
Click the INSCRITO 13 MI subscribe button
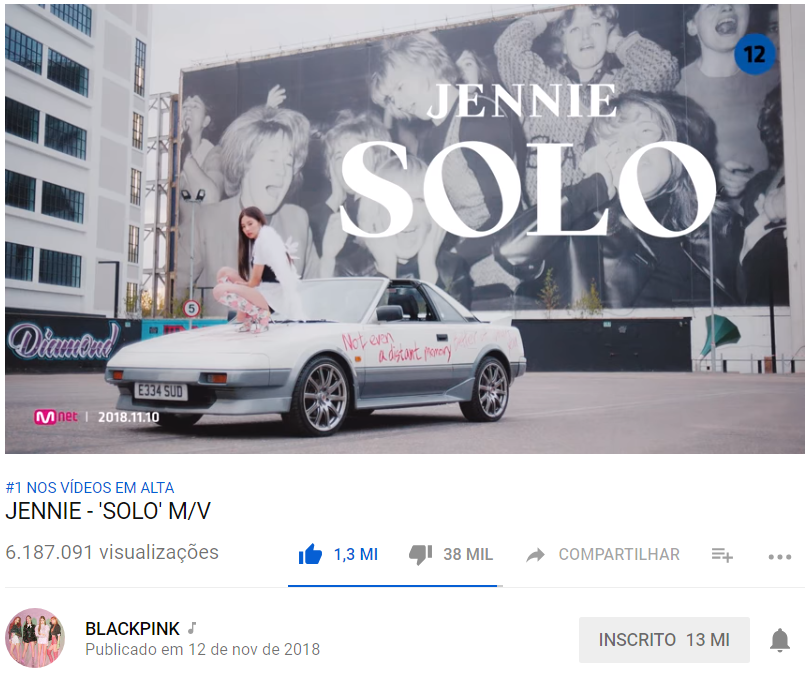point(664,639)
